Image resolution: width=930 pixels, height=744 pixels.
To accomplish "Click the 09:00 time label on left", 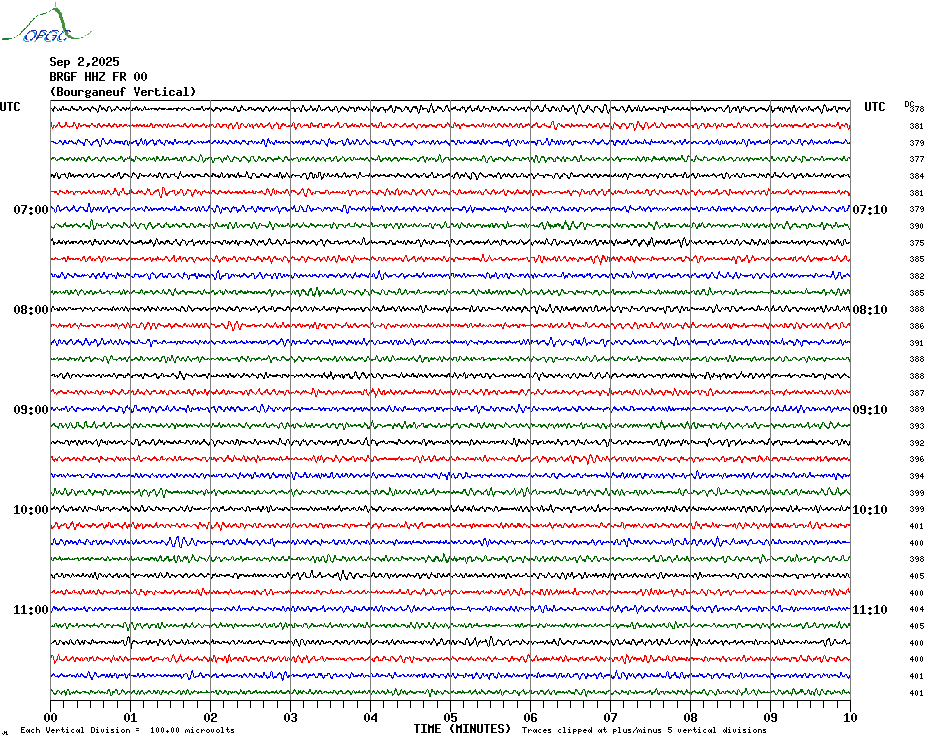I will point(31,410).
